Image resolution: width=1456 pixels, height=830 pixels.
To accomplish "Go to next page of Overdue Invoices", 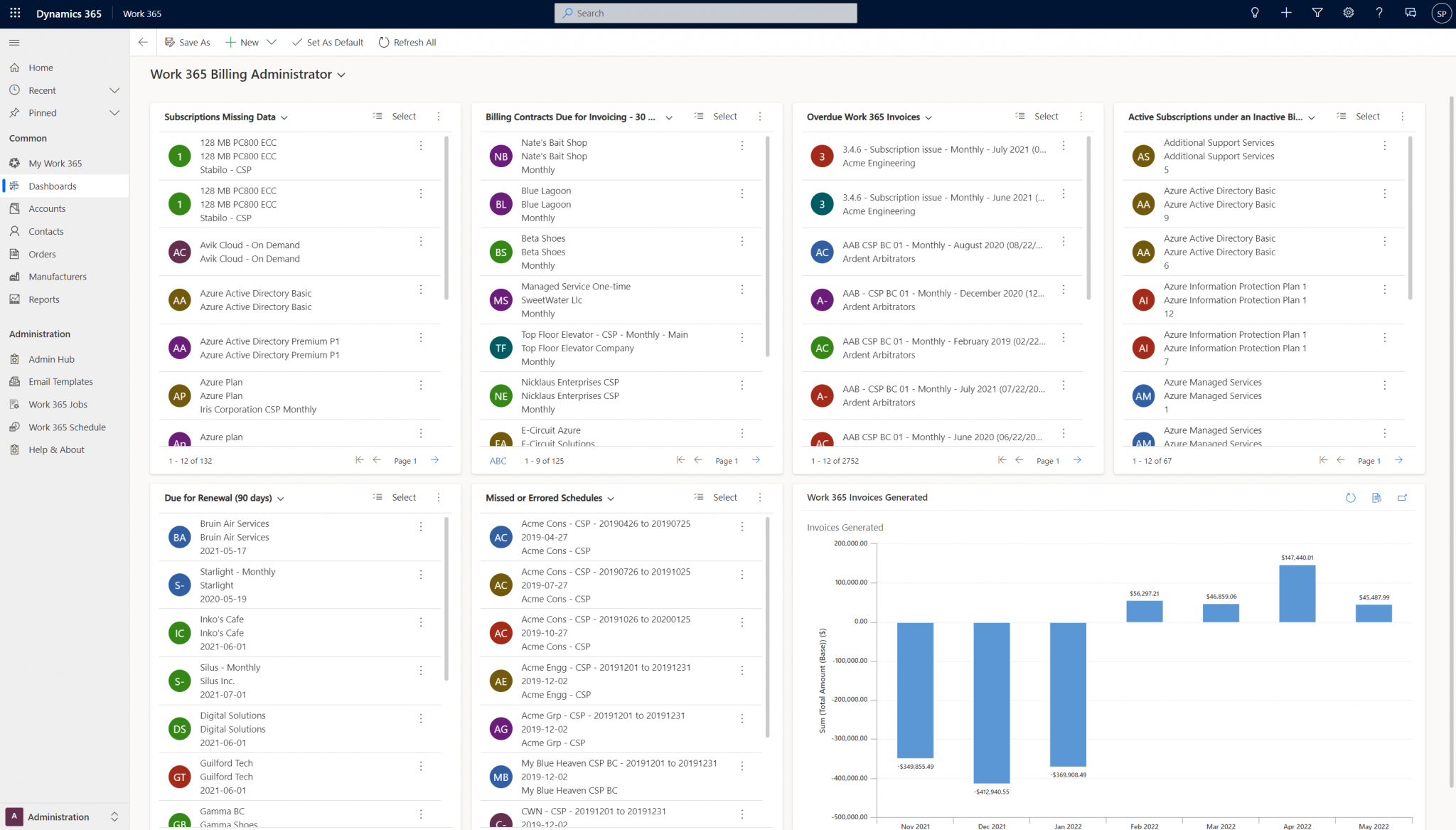I will tap(1077, 460).
